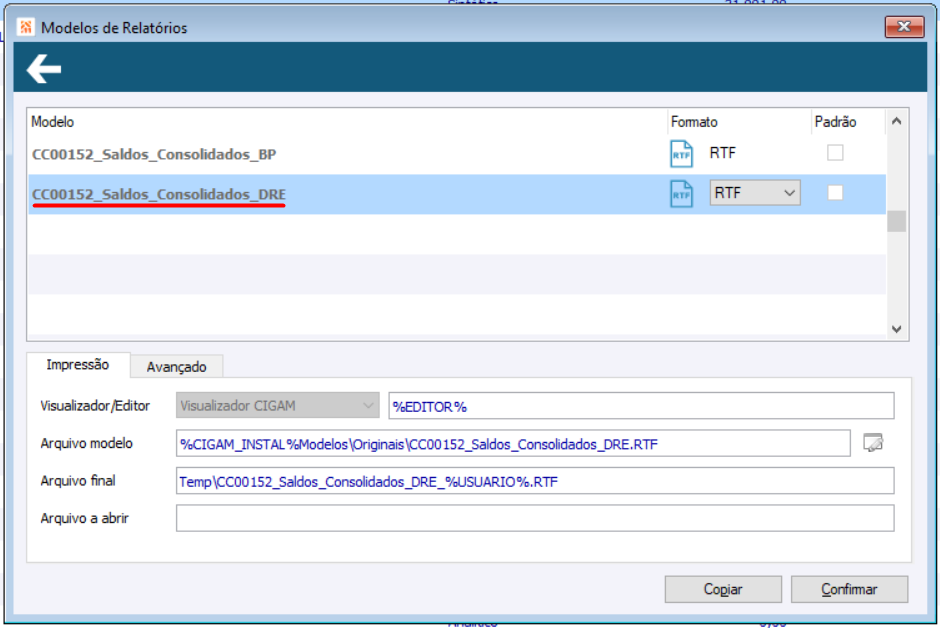Click the Arquivo a abrir field
The image size is (940, 628).
535,518
